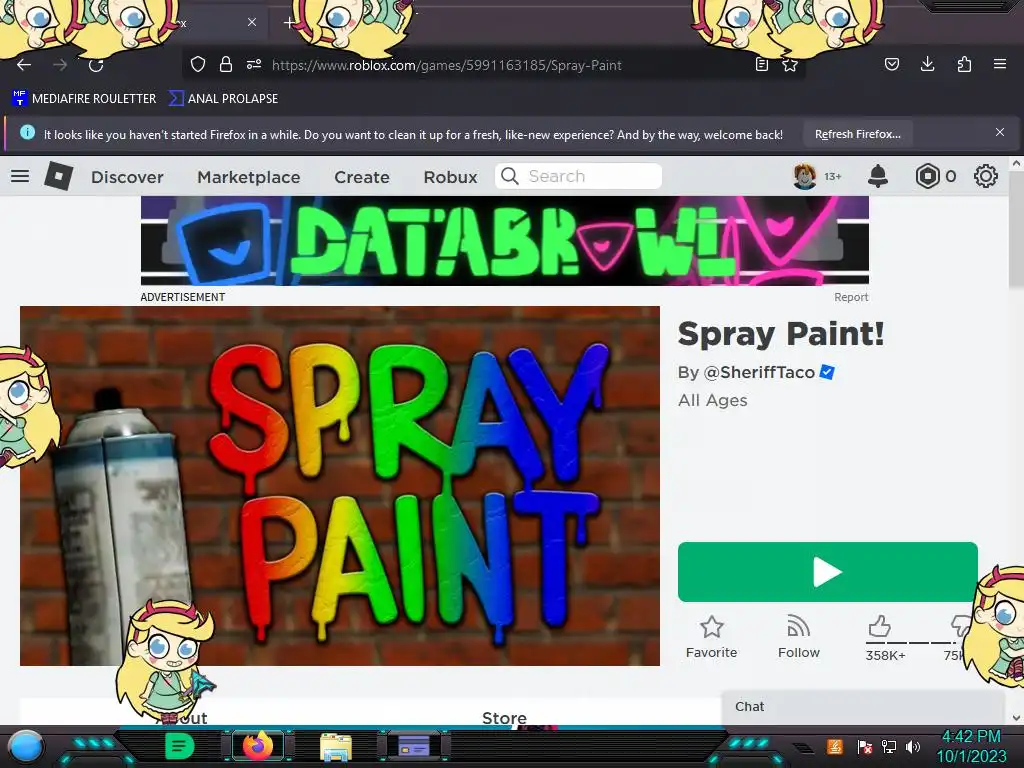Go back with the browser back arrow

click(24, 65)
